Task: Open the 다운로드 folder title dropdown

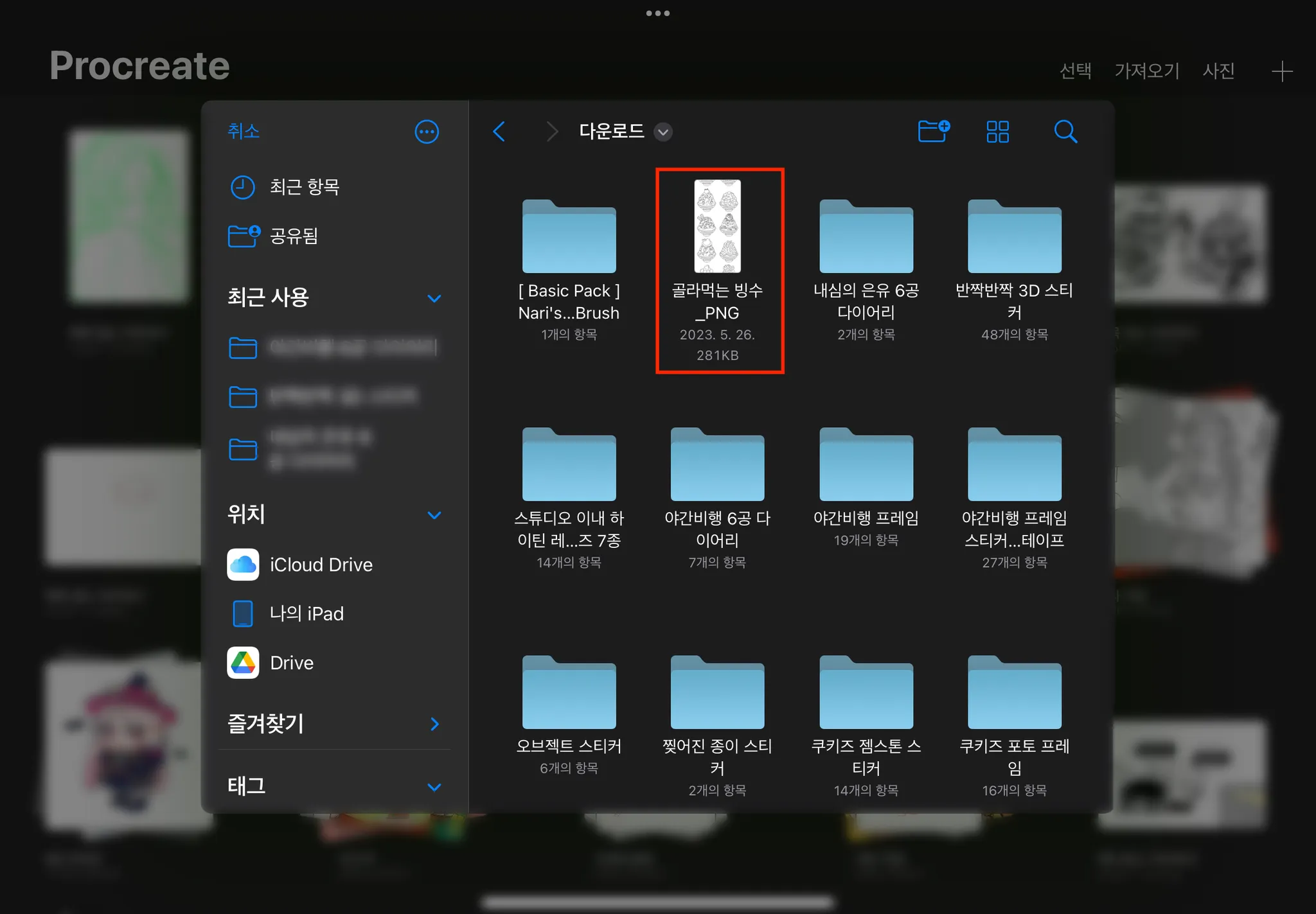Action: [x=662, y=132]
